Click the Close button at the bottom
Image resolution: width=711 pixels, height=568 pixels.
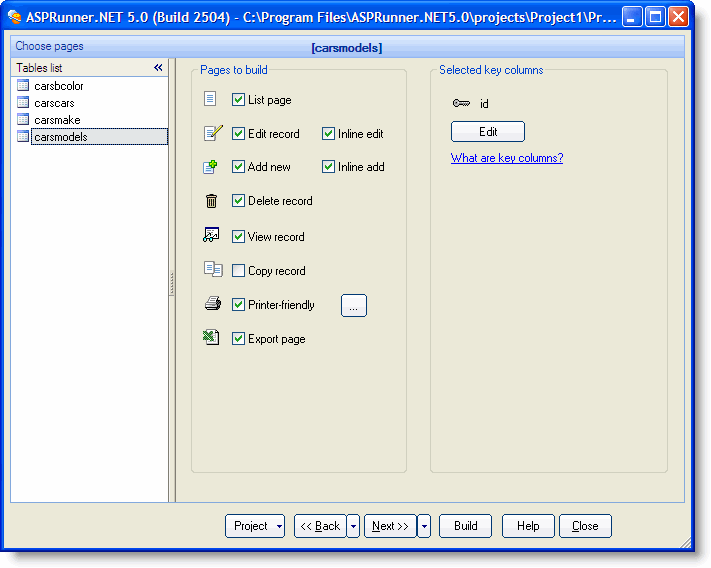pos(585,526)
